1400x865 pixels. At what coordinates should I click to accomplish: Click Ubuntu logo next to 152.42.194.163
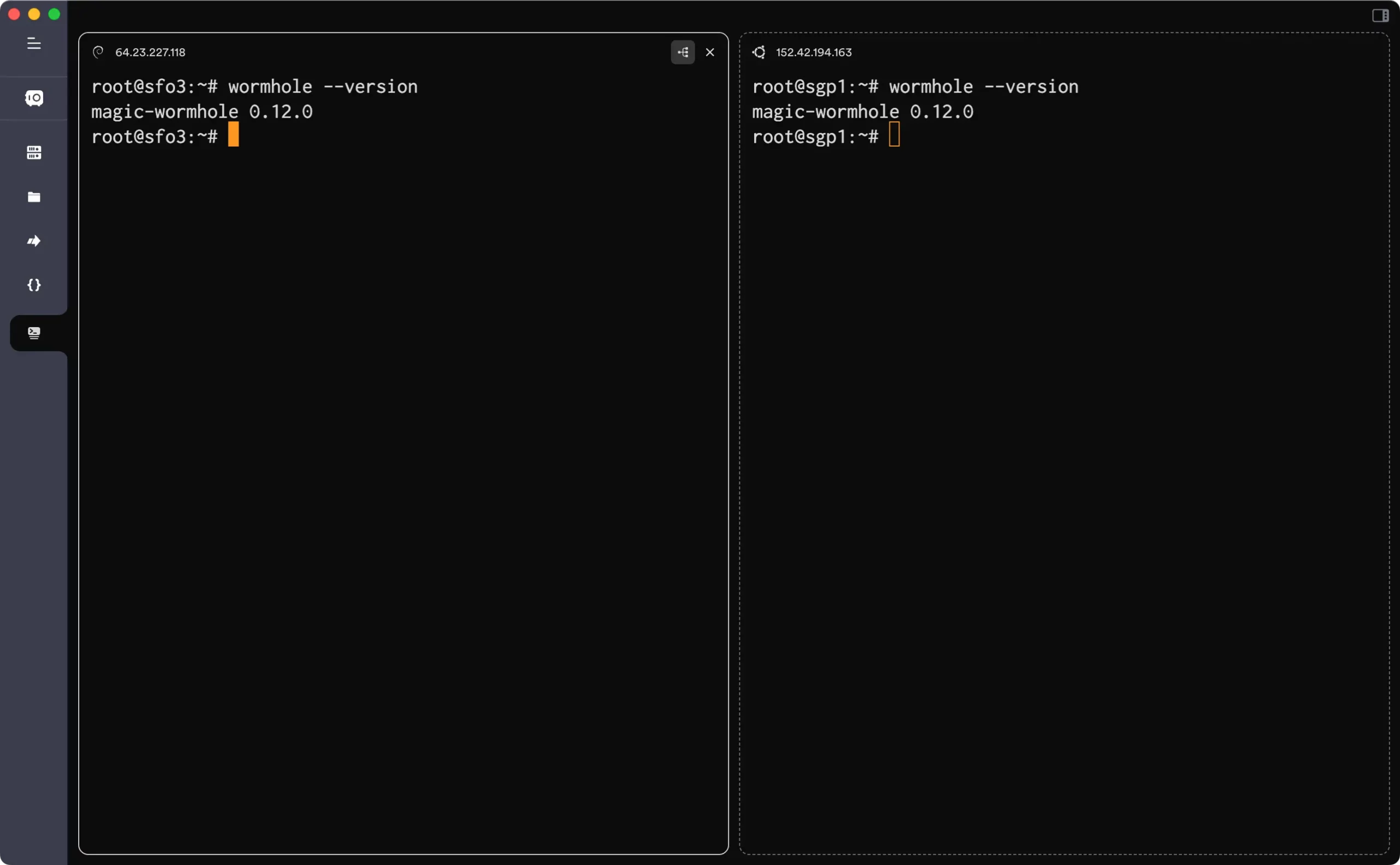(x=759, y=52)
